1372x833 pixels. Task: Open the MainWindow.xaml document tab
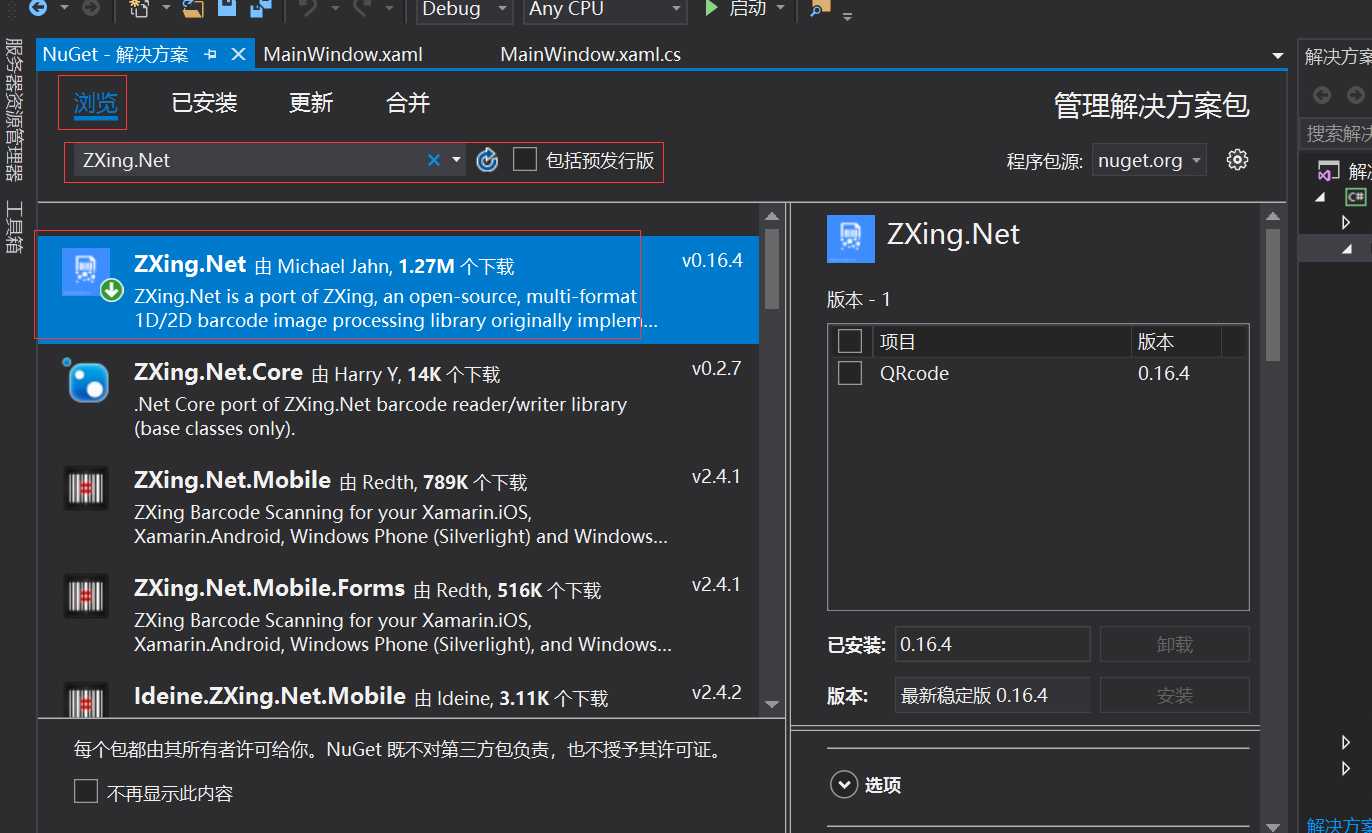(x=343, y=54)
